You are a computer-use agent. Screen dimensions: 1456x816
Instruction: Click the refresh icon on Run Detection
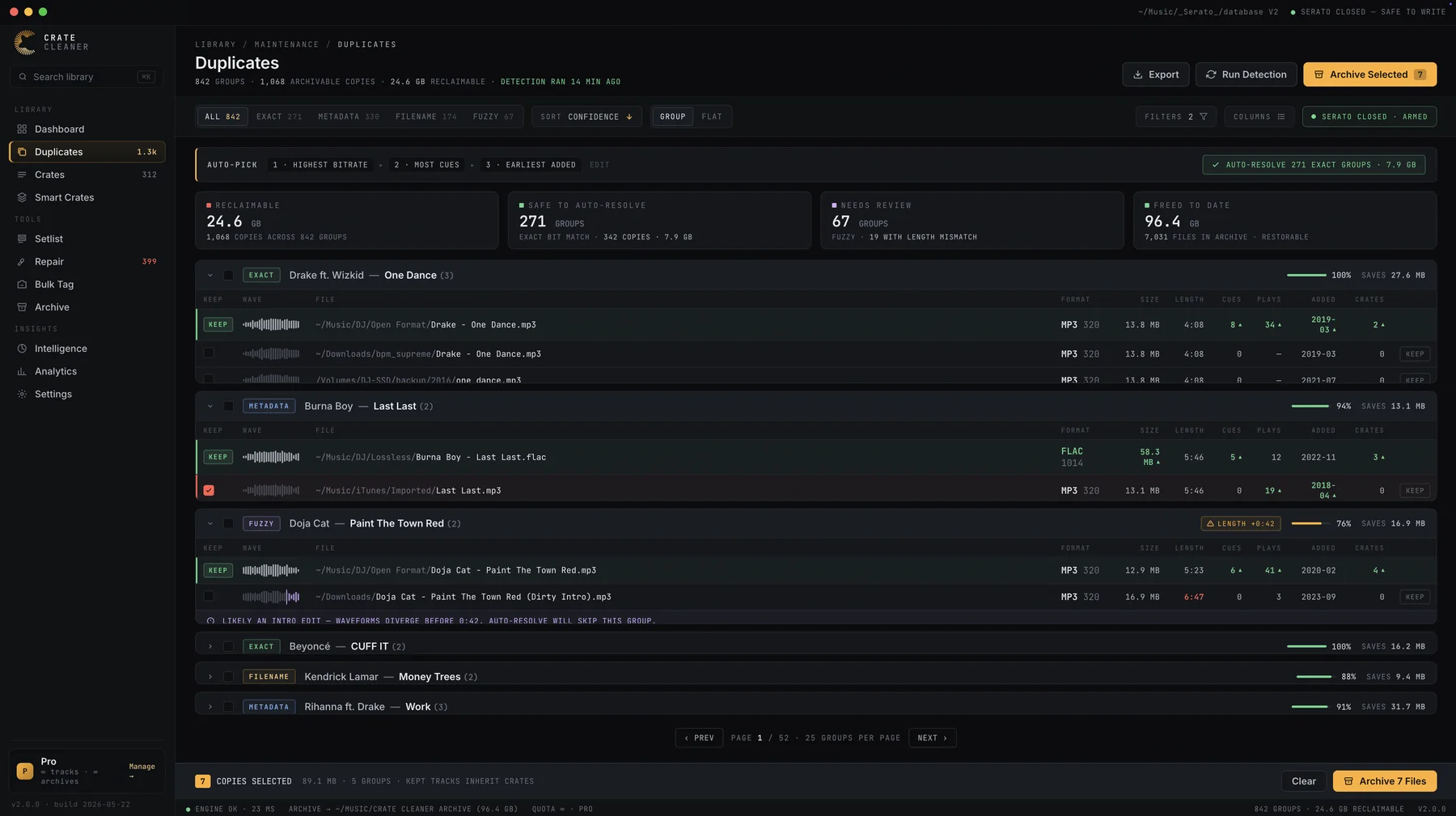point(1211,74)
